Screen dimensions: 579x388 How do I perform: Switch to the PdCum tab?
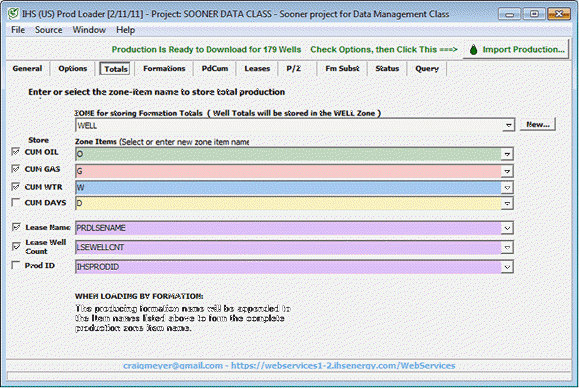click(215, 69)
